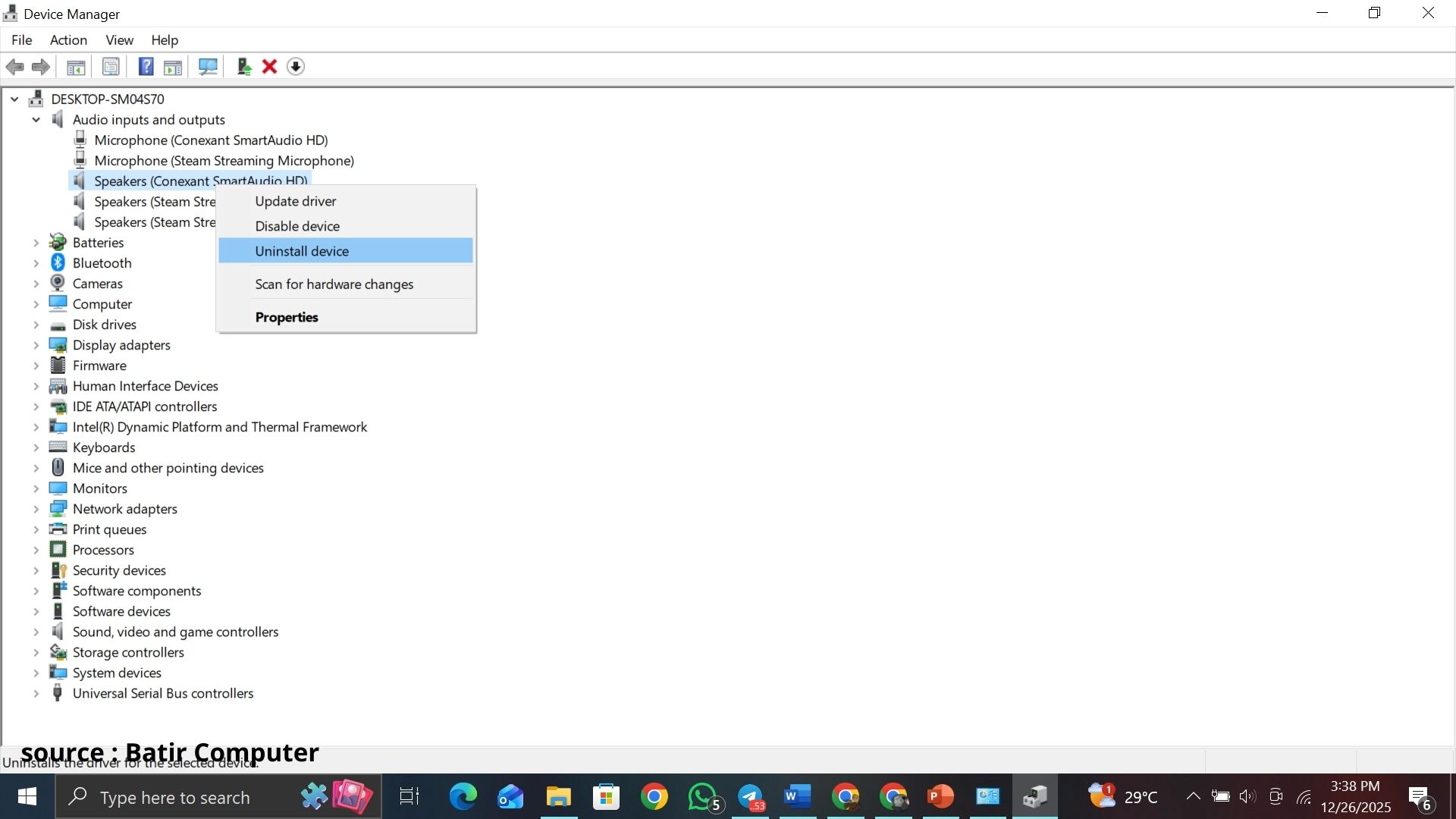Image resolution: width=1456 pixels, height=819 pixels.
Task: Select the Storage controllers row
Action: (x=128, y=651)
